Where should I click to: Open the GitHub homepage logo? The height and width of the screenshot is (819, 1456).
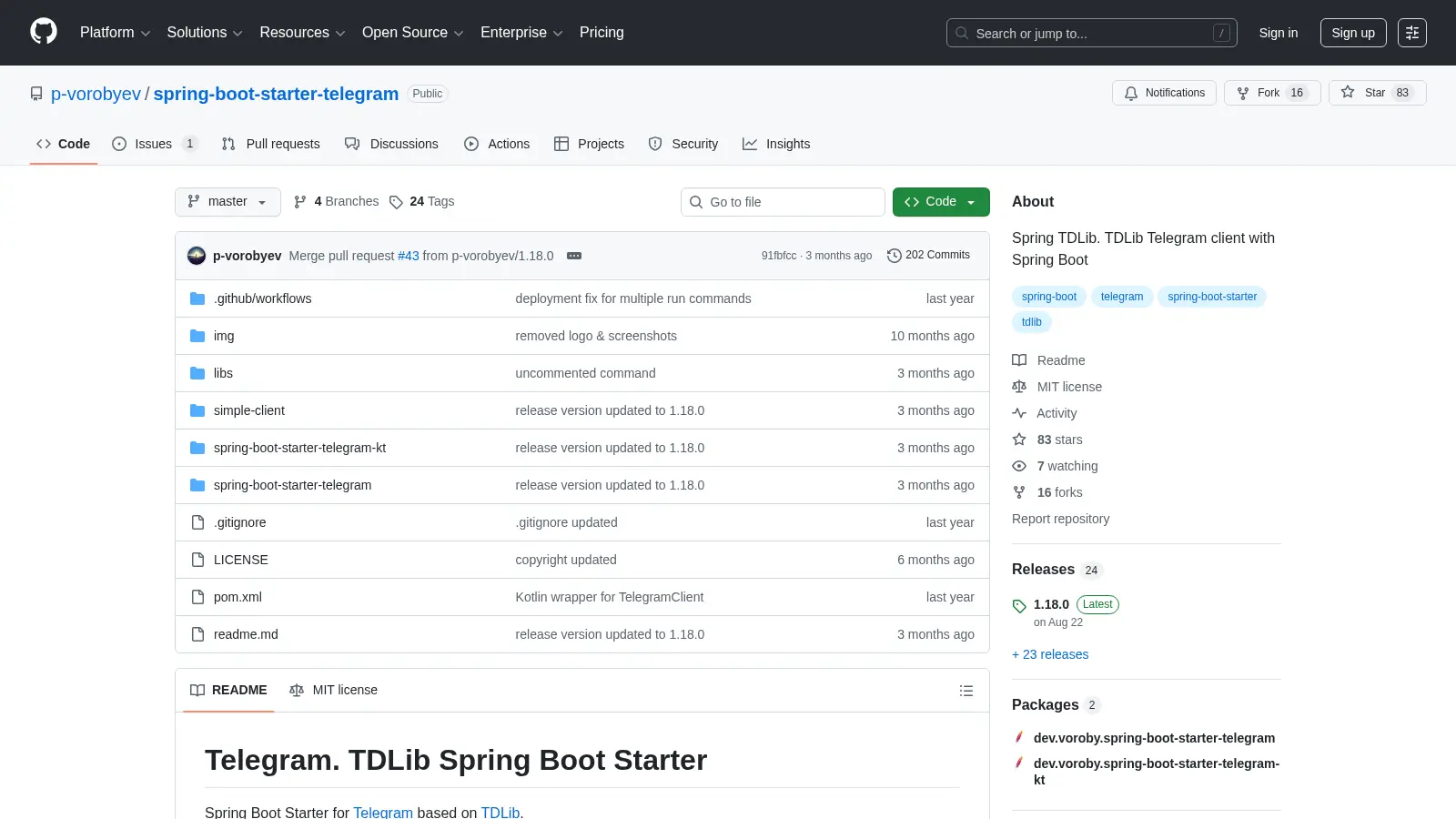(x=44, y=32)
